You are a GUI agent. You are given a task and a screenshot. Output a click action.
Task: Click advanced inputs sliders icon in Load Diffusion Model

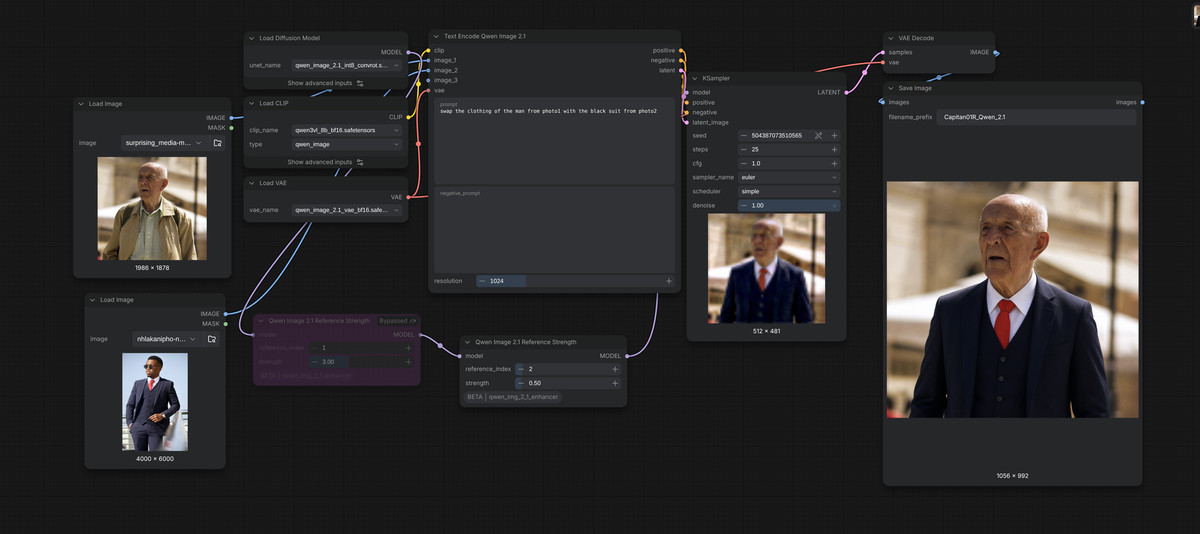click(360, 83)
